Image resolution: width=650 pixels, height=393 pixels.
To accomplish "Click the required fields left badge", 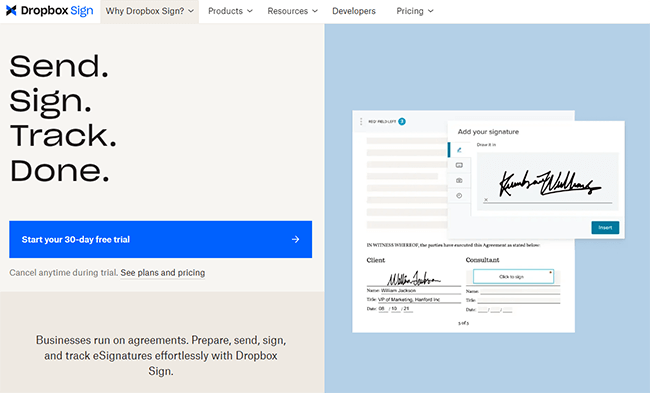I will point(402,121).
